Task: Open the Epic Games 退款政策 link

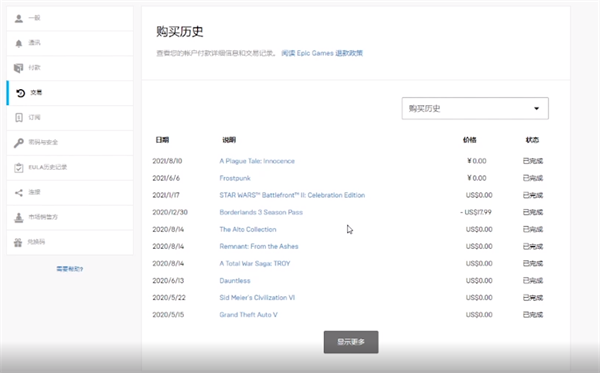Action: [x=322, y=53]
